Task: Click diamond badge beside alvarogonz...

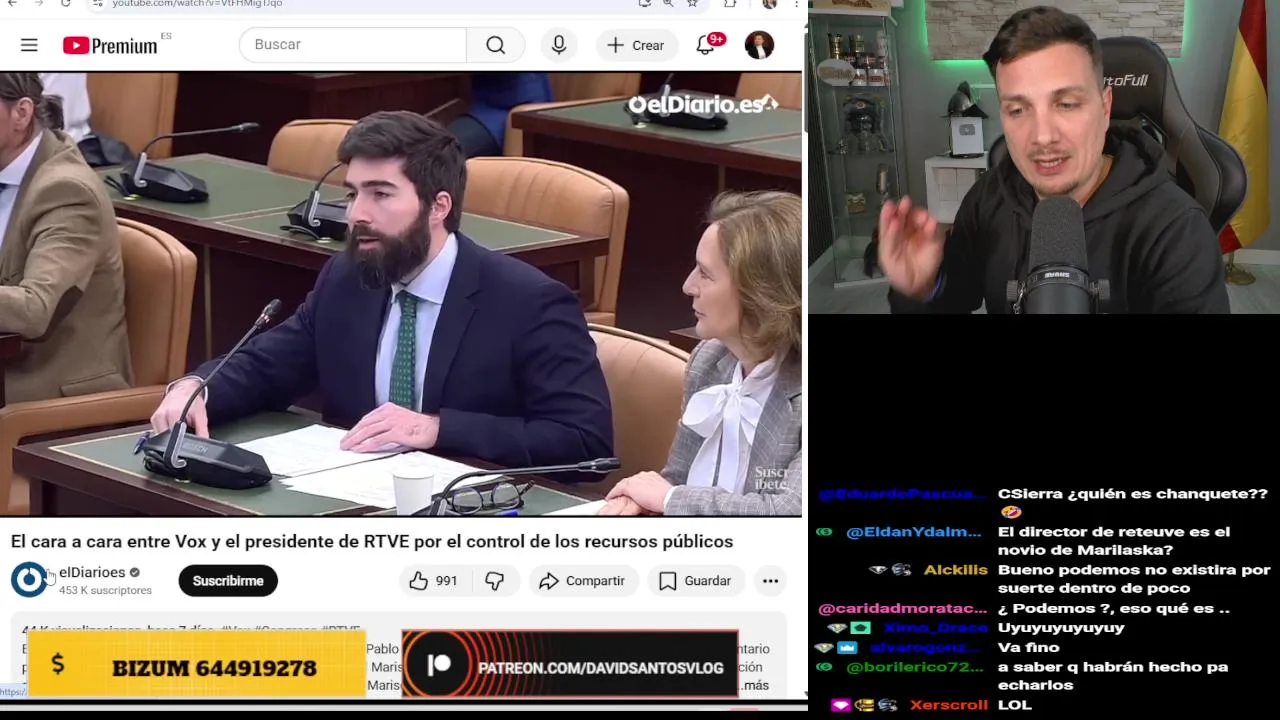Action: coord(824,648)
